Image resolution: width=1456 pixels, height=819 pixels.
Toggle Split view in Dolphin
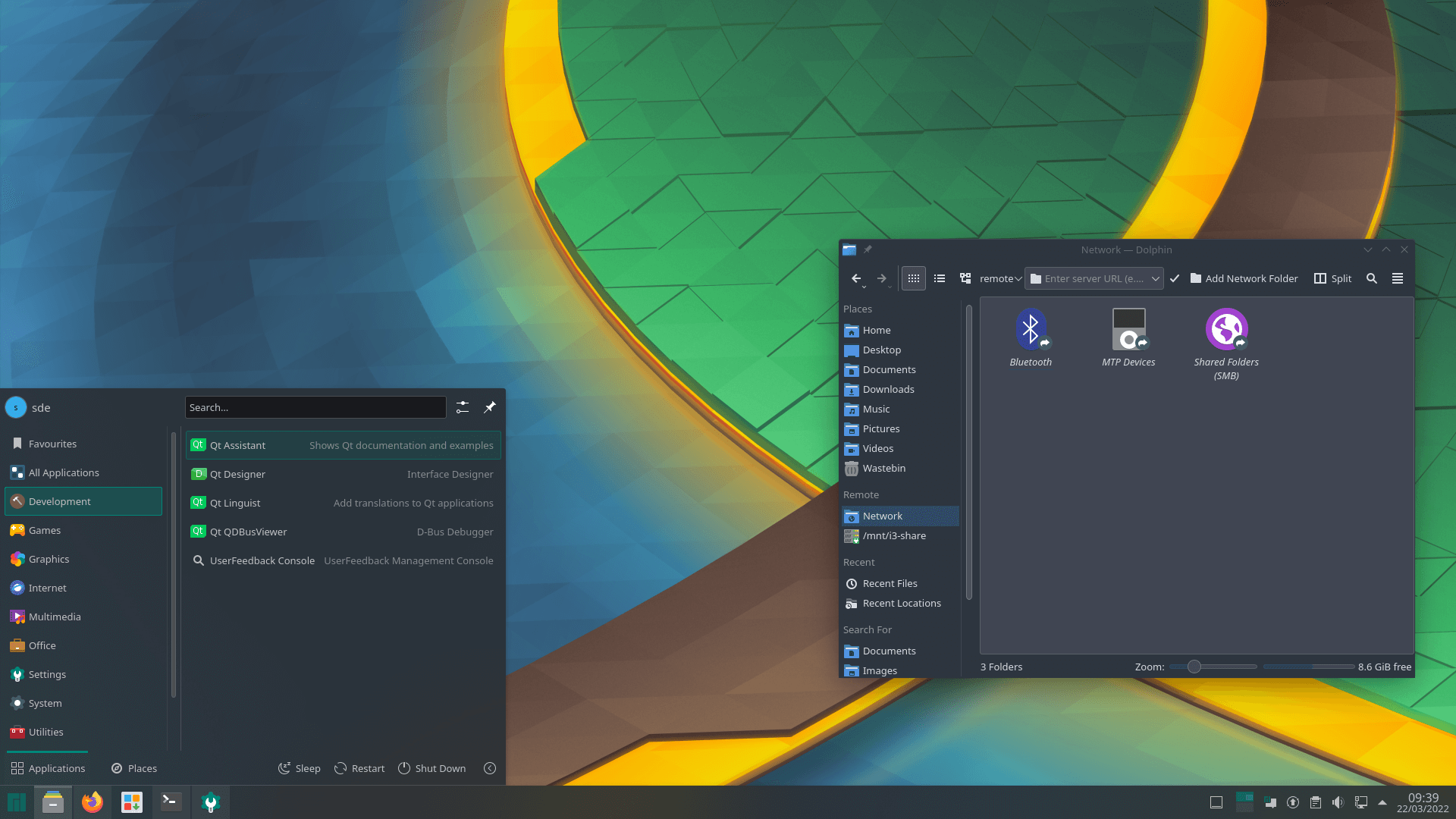pyautogui.click(x=1332, y=279)
